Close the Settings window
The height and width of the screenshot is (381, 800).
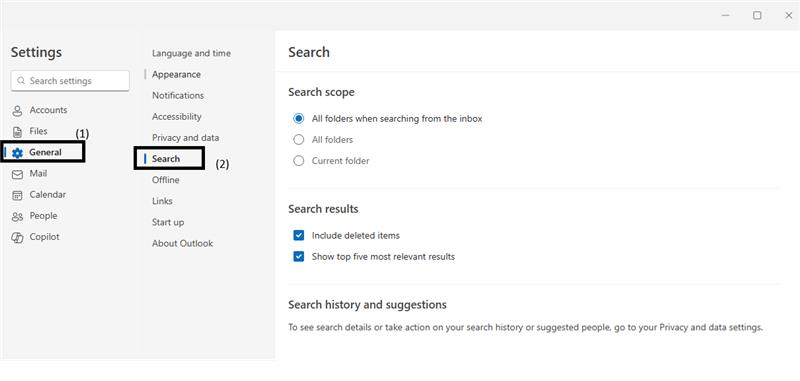788,15
